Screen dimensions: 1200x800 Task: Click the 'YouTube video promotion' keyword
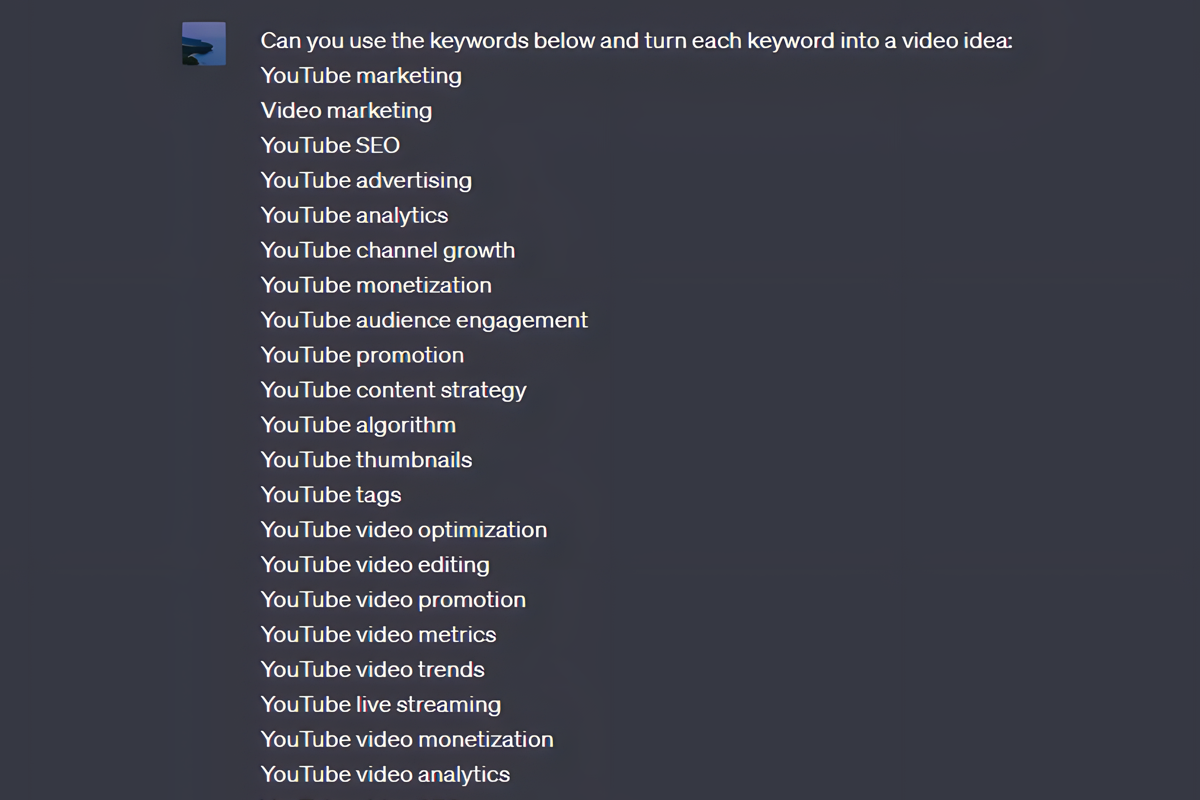point(393,600)
